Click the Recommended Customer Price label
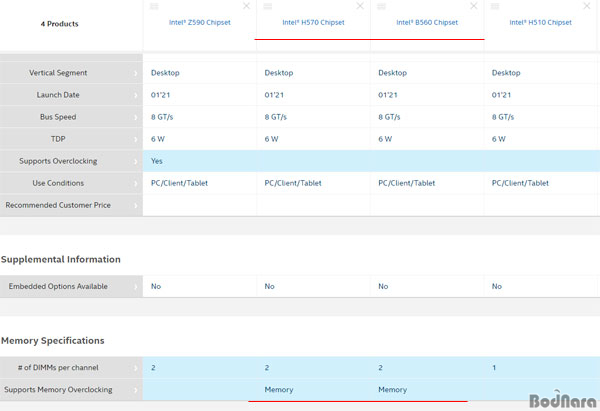The height and width of the screenshot is (411, 600). 58,205
